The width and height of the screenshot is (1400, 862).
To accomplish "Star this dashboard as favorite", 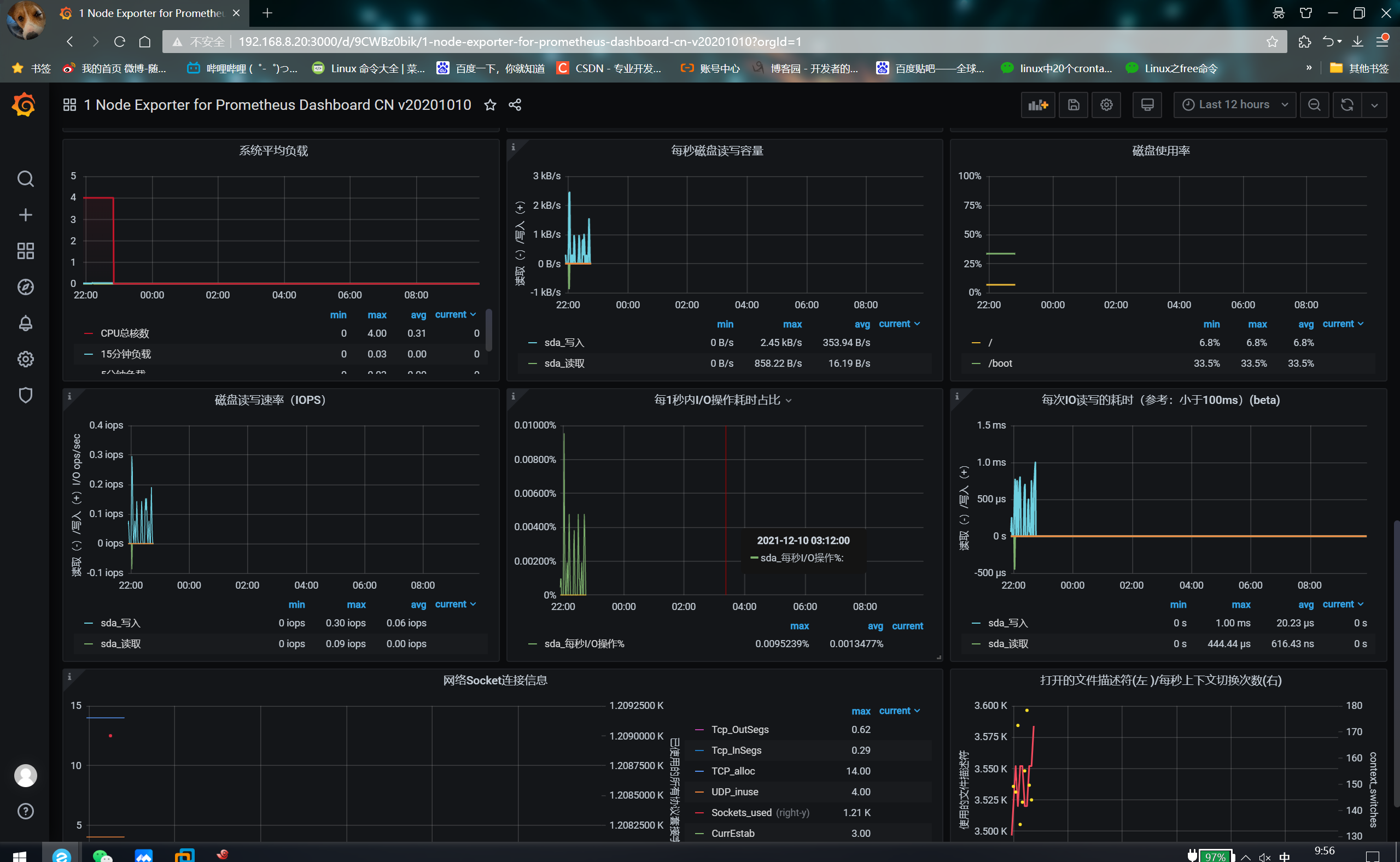I will click(490, 105).
